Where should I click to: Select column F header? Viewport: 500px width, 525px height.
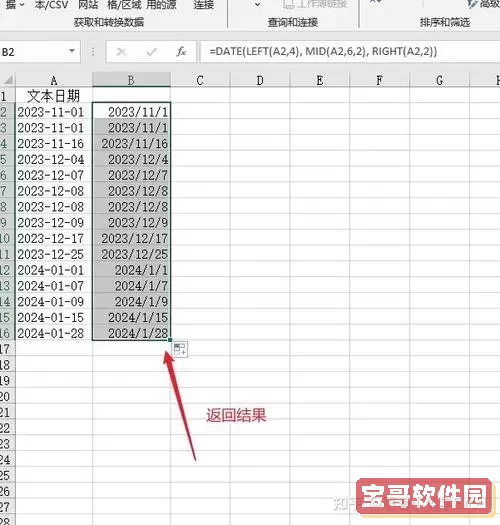point(379,80)
